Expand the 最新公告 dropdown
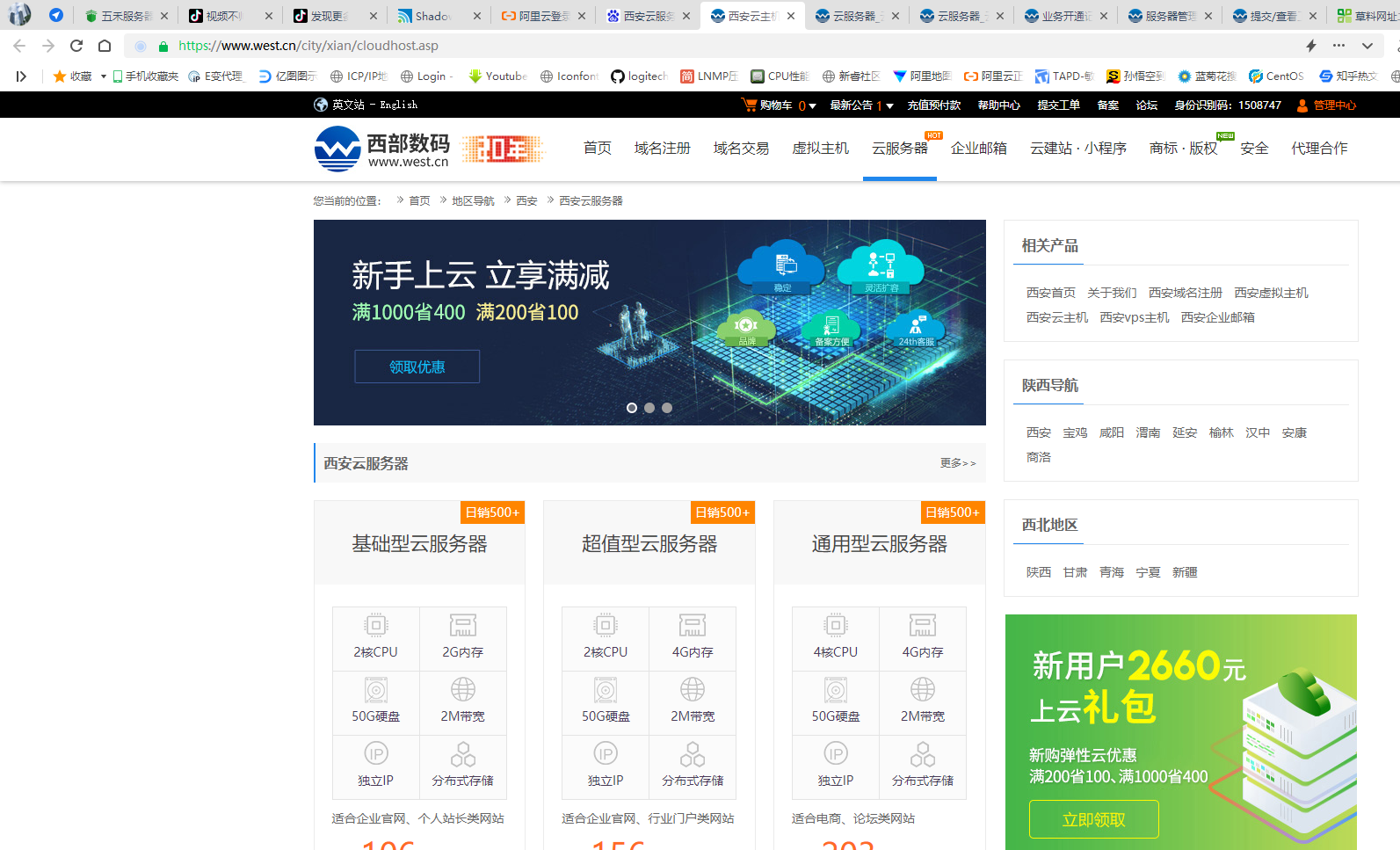Screen dimensions: 1400x850 [x=889, y=105]
